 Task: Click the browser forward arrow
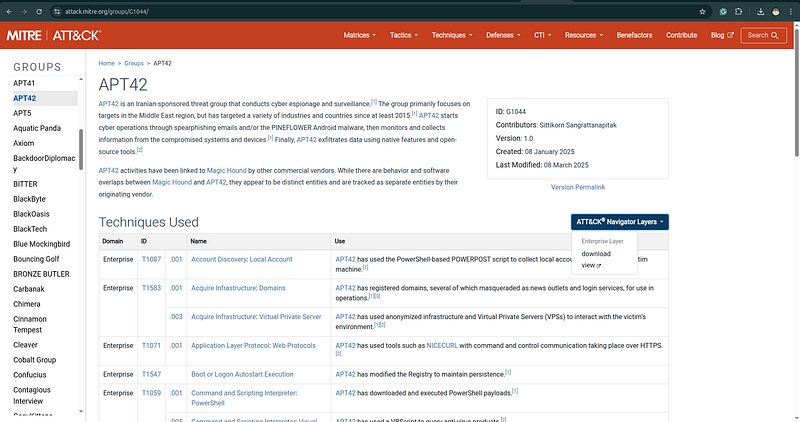[x=23, y=11]
